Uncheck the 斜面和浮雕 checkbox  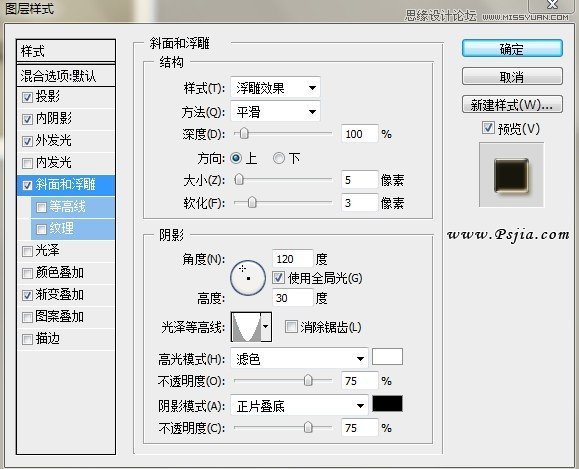click(27, 185)
